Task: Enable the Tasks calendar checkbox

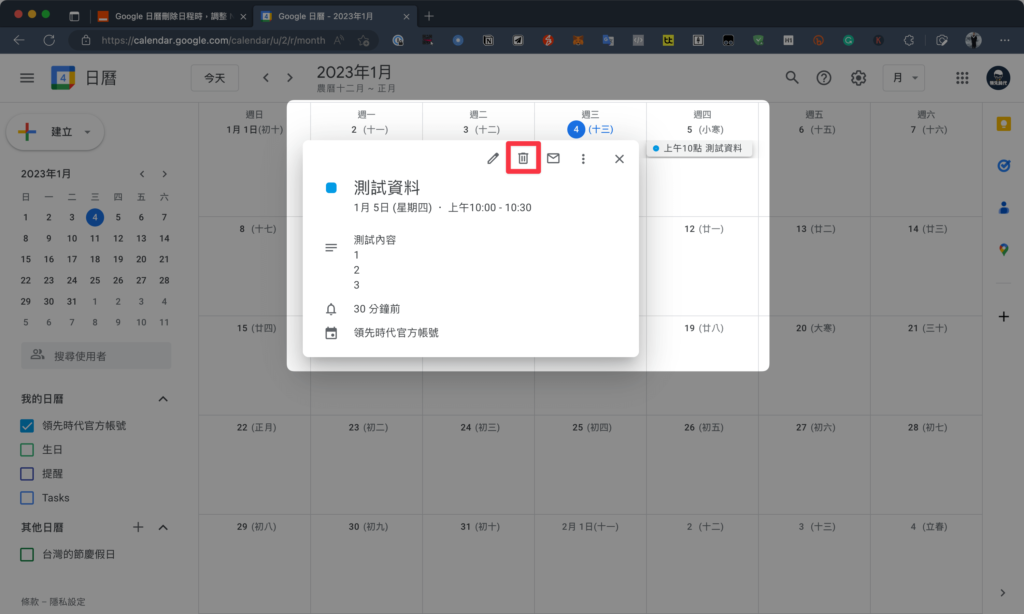Action: click(27, 498)
